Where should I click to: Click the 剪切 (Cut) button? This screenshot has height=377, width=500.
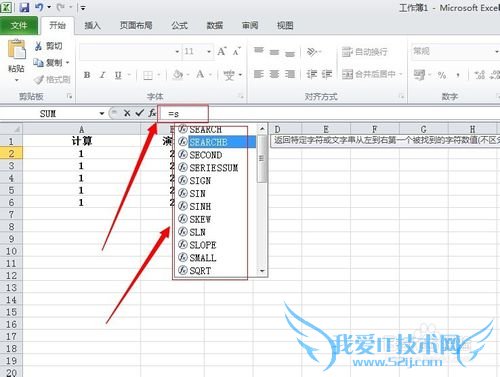coord(49,46)
